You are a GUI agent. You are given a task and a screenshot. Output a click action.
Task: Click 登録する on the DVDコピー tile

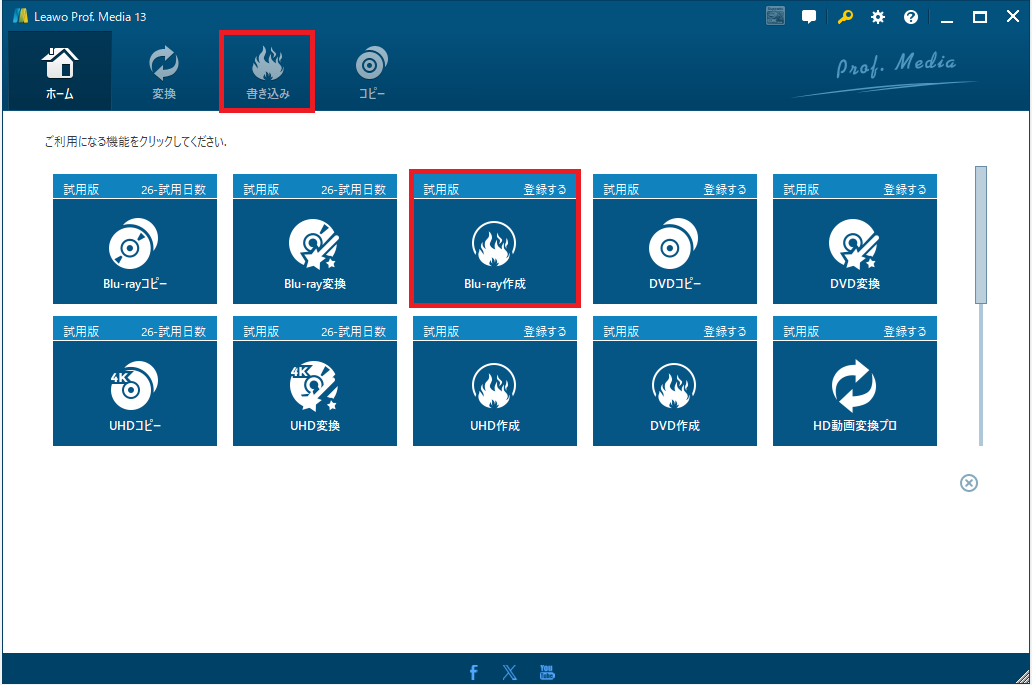(725, 190)
